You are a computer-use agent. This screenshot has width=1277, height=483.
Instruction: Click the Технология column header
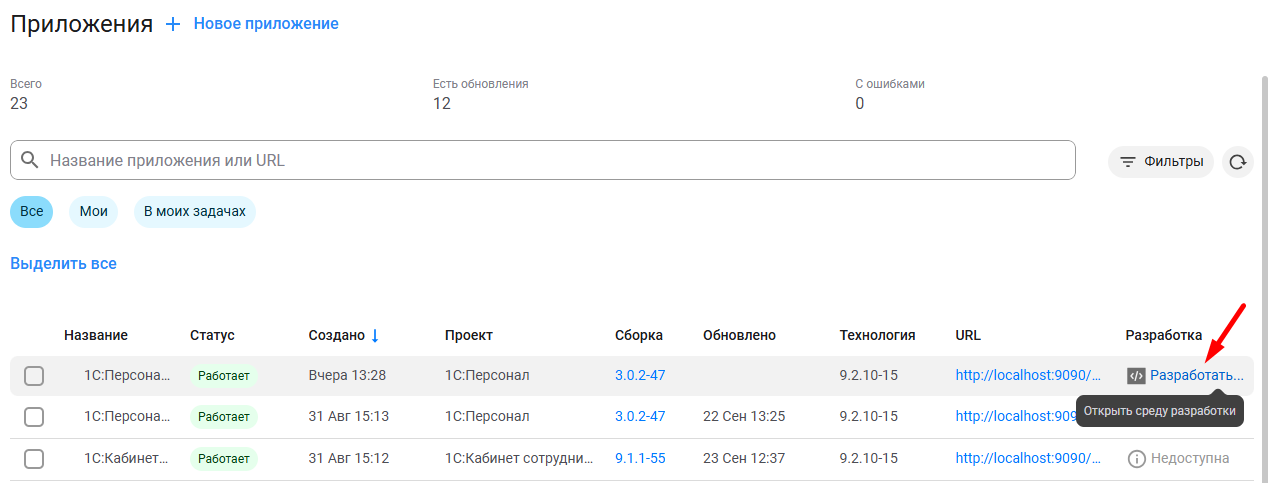pyautogui.click(x=878, y=336)
